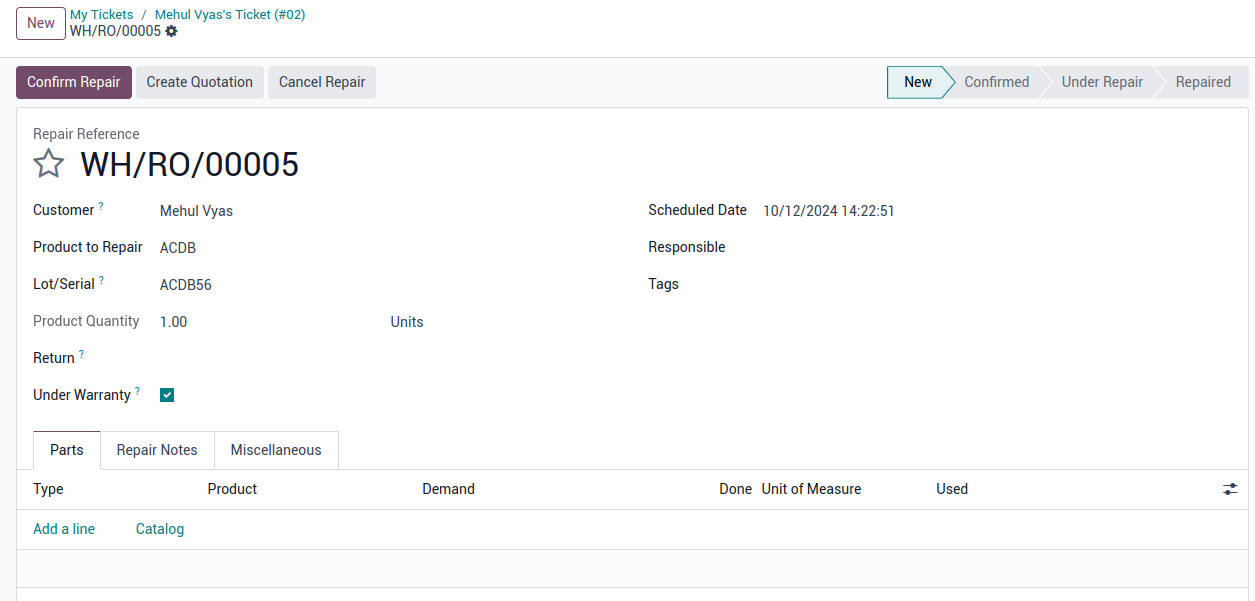
Task: Show Customer field help tooltip icon
Action: pyautogui.click(x=101, y=206)
